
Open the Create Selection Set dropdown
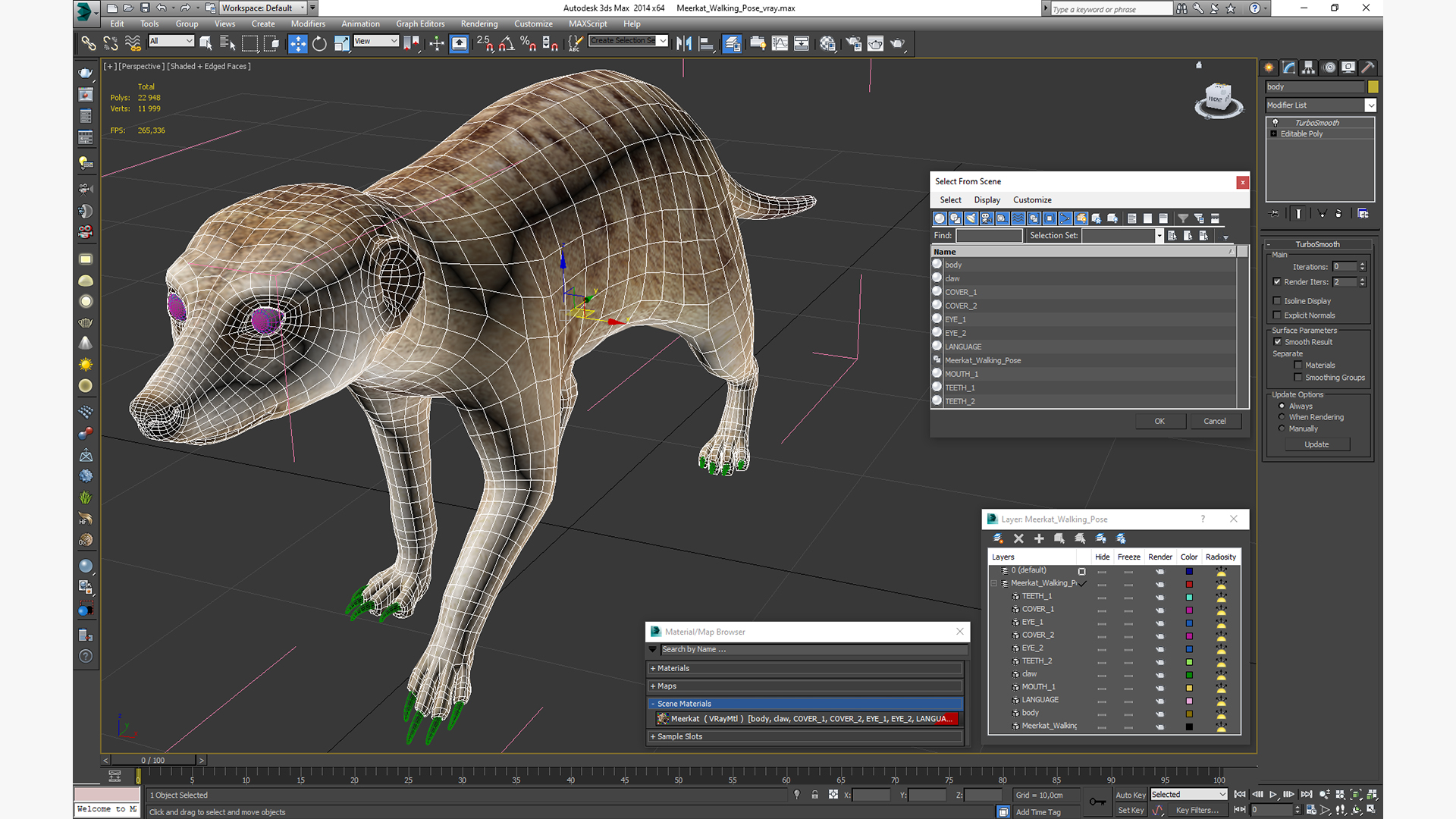(629, 41)
